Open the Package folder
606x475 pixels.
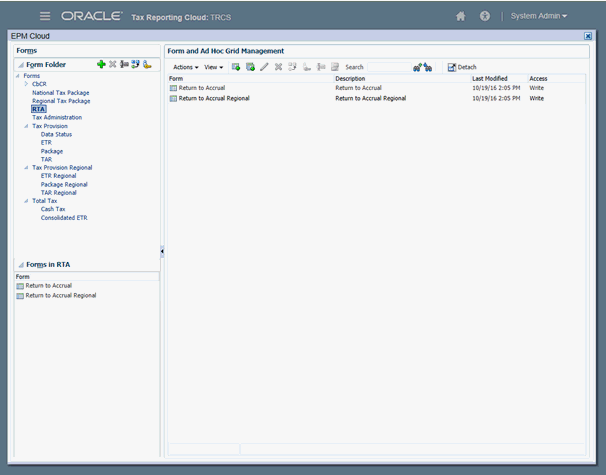click(x=52, y=151)
